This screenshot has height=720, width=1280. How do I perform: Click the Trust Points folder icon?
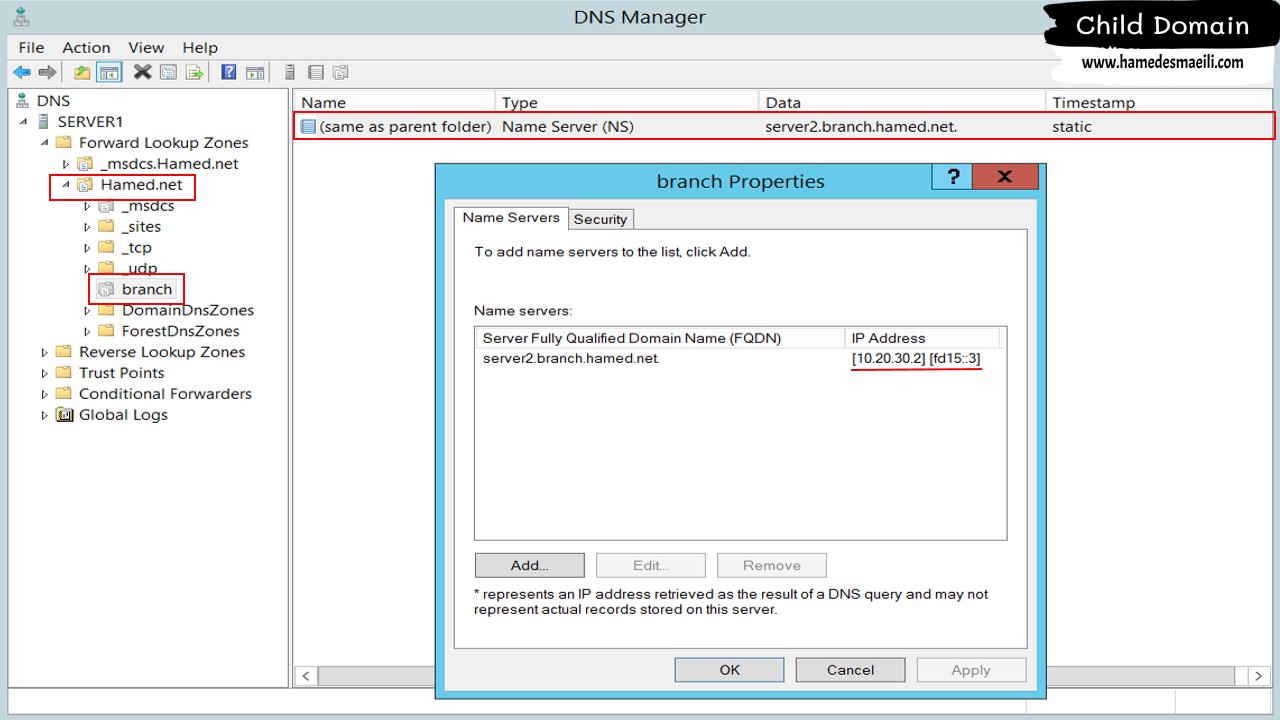coord(65,373)
